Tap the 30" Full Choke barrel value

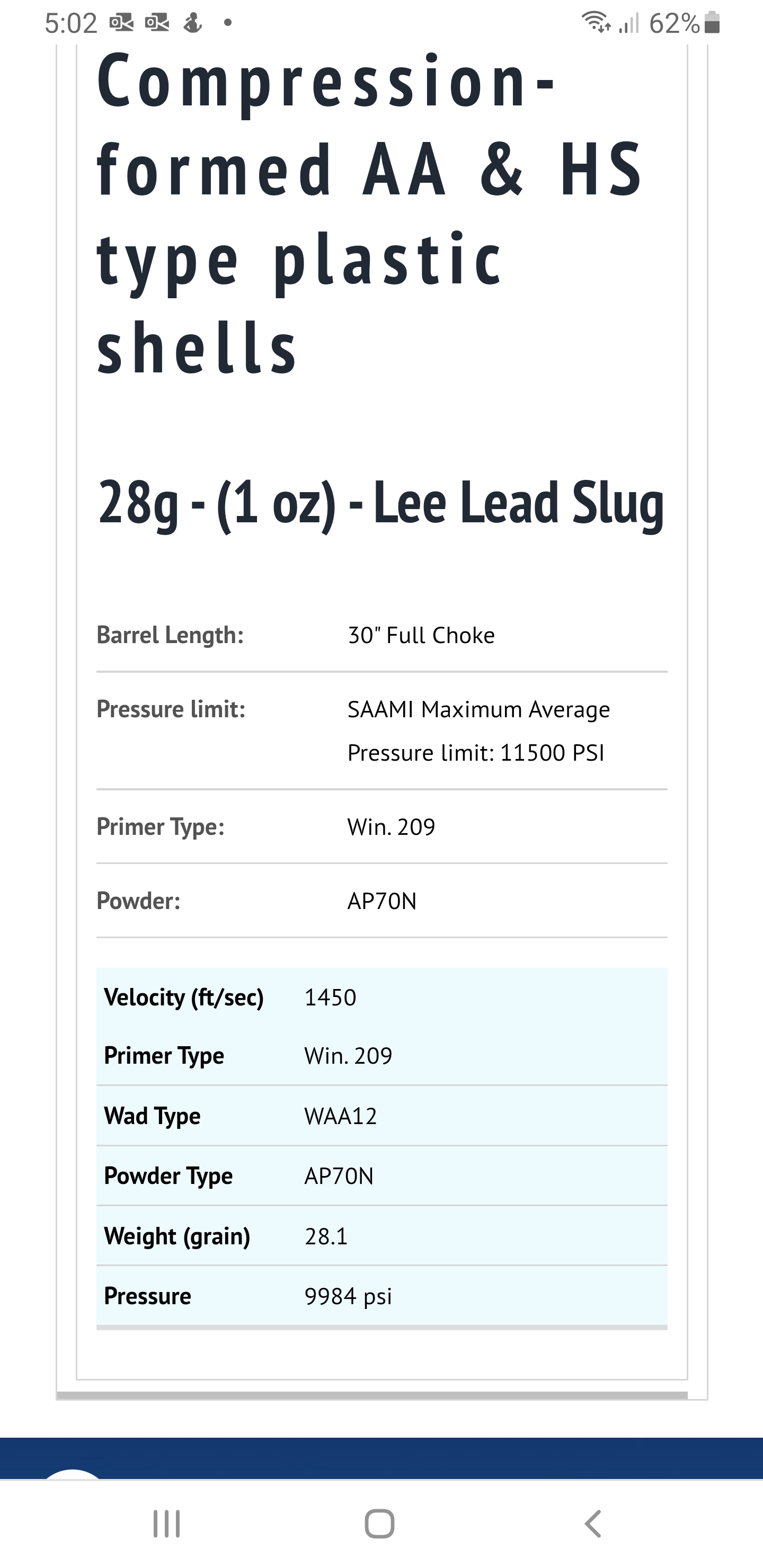click(421, 635)
